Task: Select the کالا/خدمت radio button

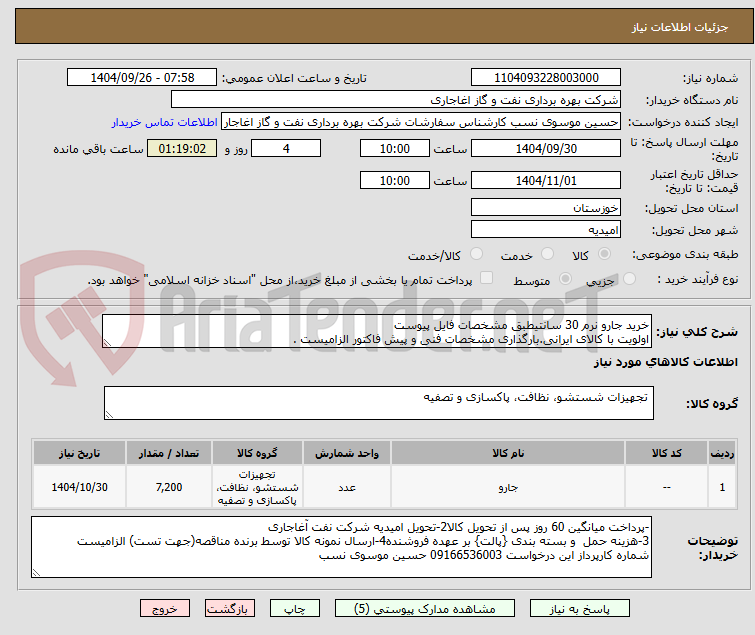Action: [x=476, y=254]
